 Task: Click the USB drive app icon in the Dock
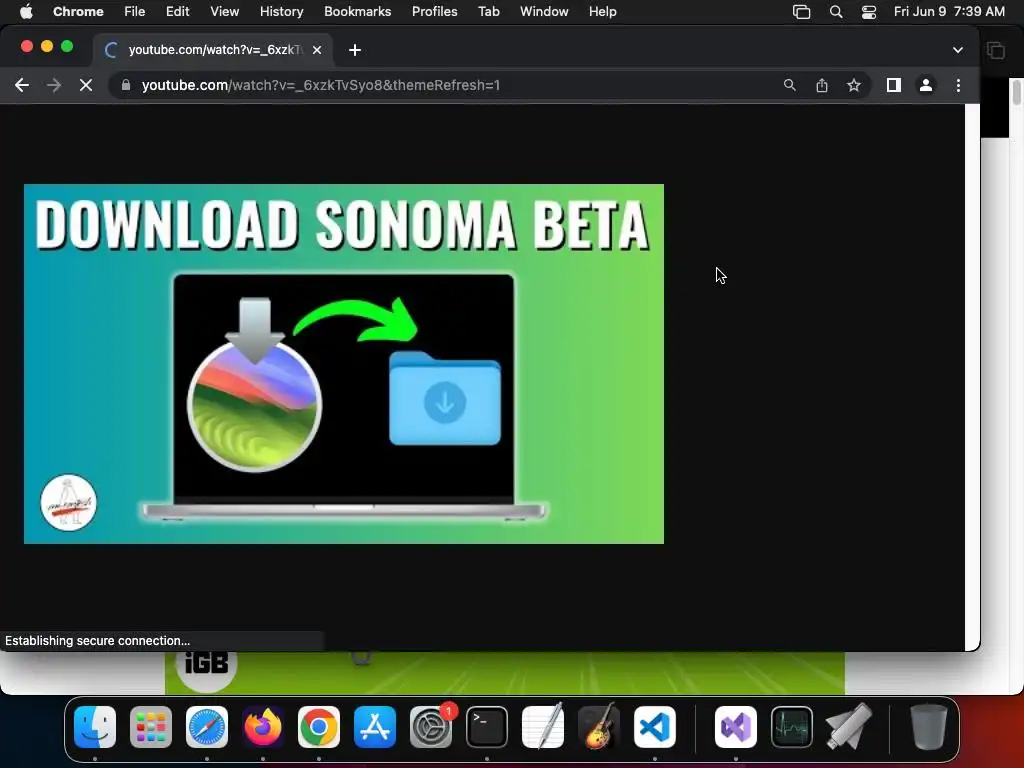point(848,727)
